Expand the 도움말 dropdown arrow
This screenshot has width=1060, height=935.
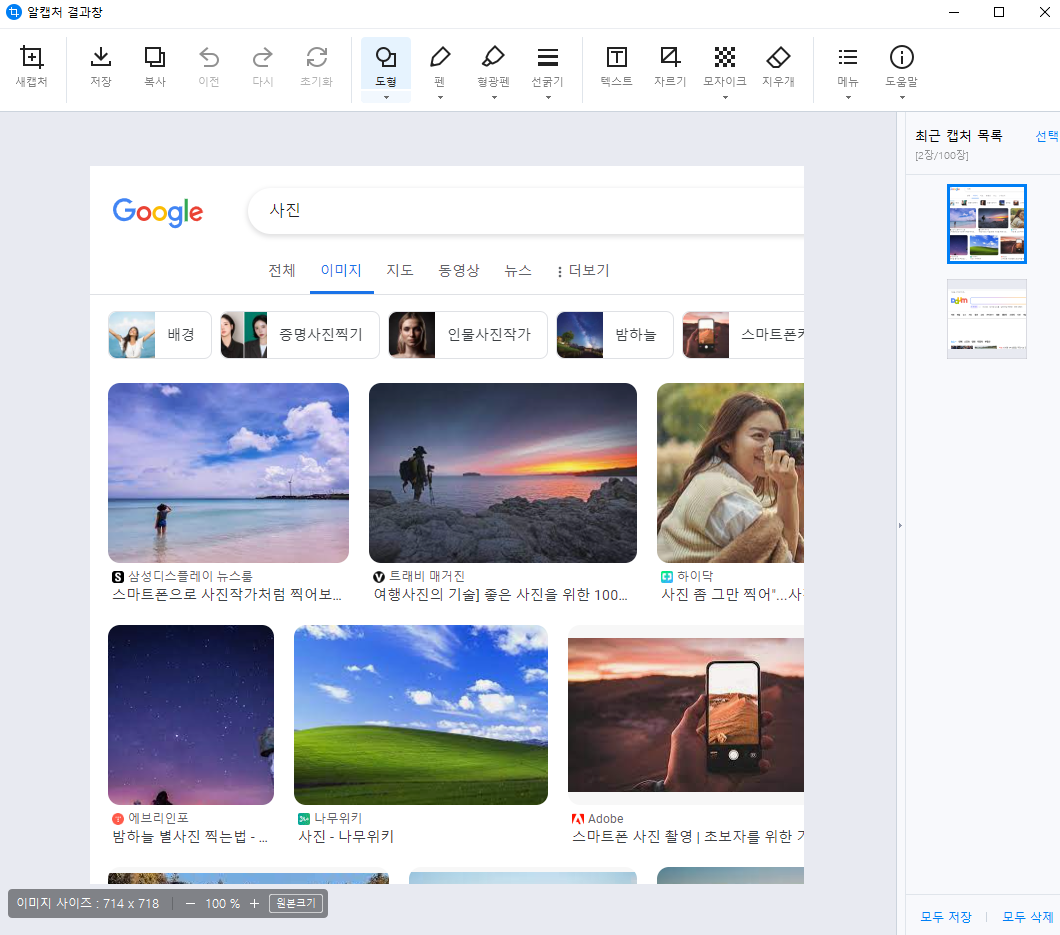click(x=902, y=97)
